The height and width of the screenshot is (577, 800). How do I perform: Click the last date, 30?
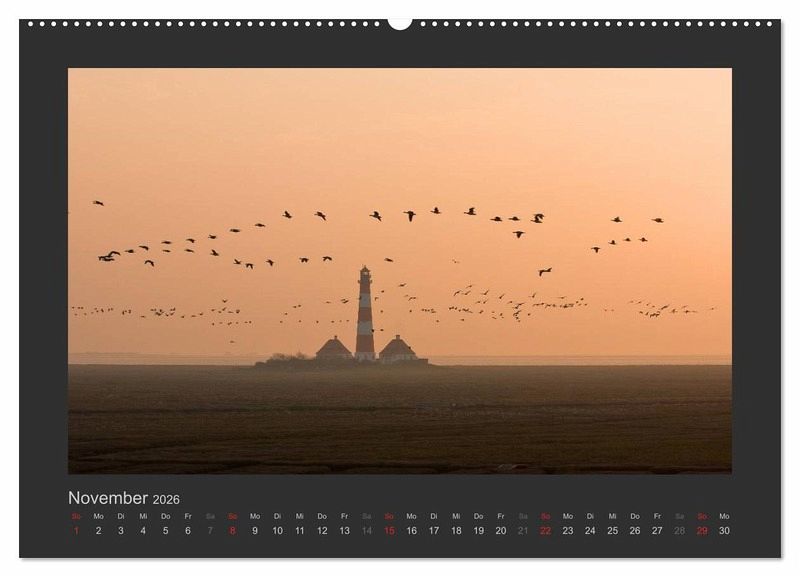(724, 531)
